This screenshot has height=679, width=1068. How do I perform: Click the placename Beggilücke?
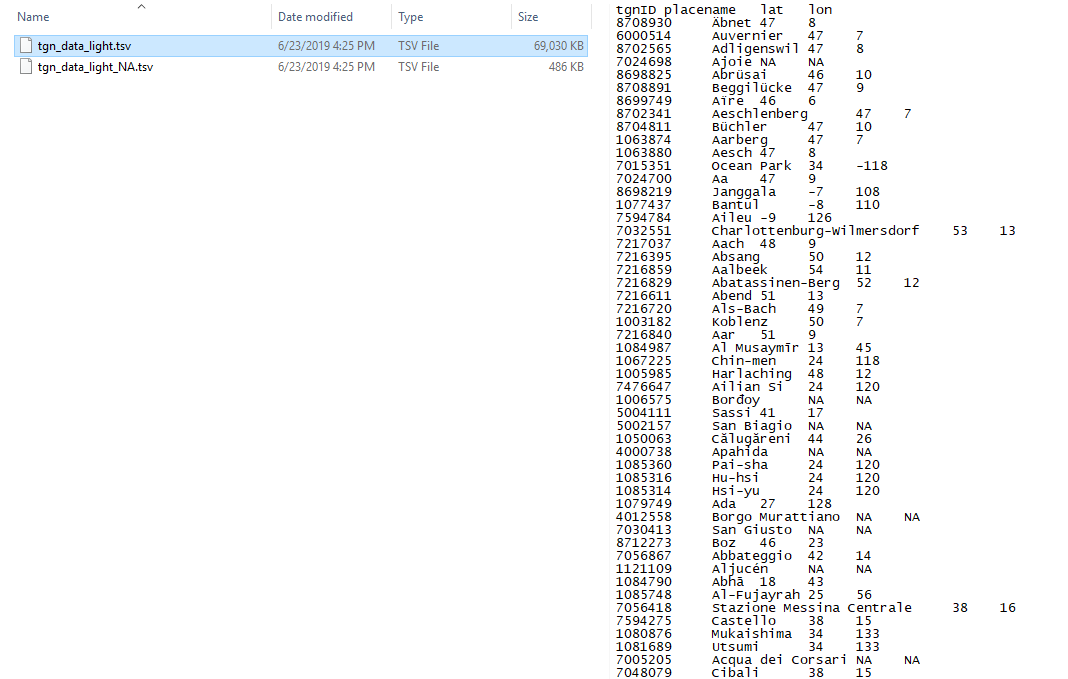751,87
